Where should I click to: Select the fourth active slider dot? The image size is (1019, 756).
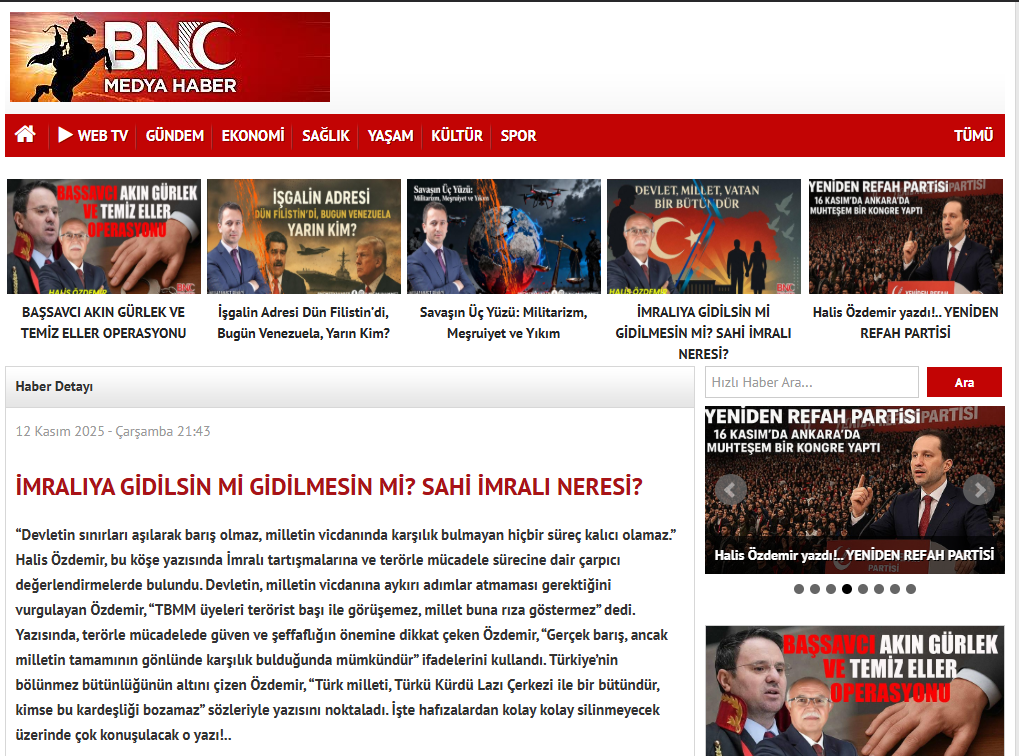click(x=847, y=589)
